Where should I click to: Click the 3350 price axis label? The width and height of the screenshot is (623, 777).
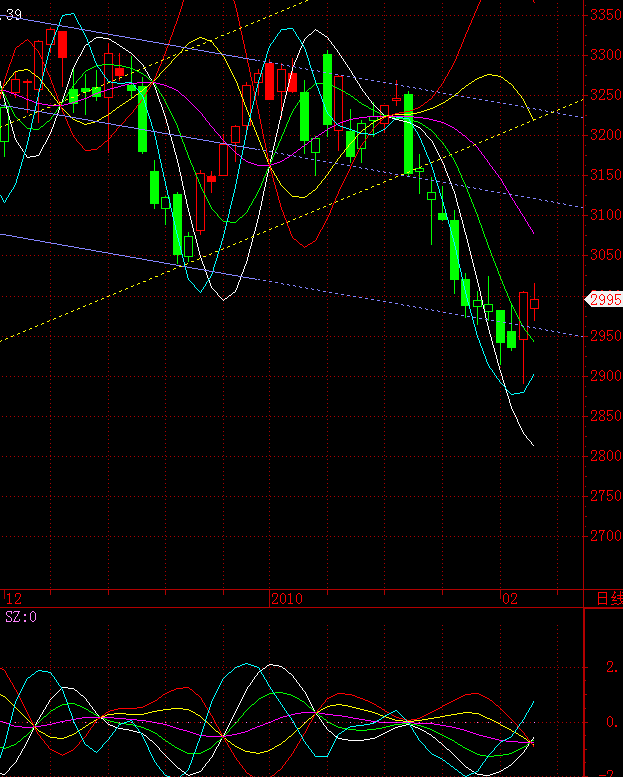pyautogui.click(x=606, y=15)
